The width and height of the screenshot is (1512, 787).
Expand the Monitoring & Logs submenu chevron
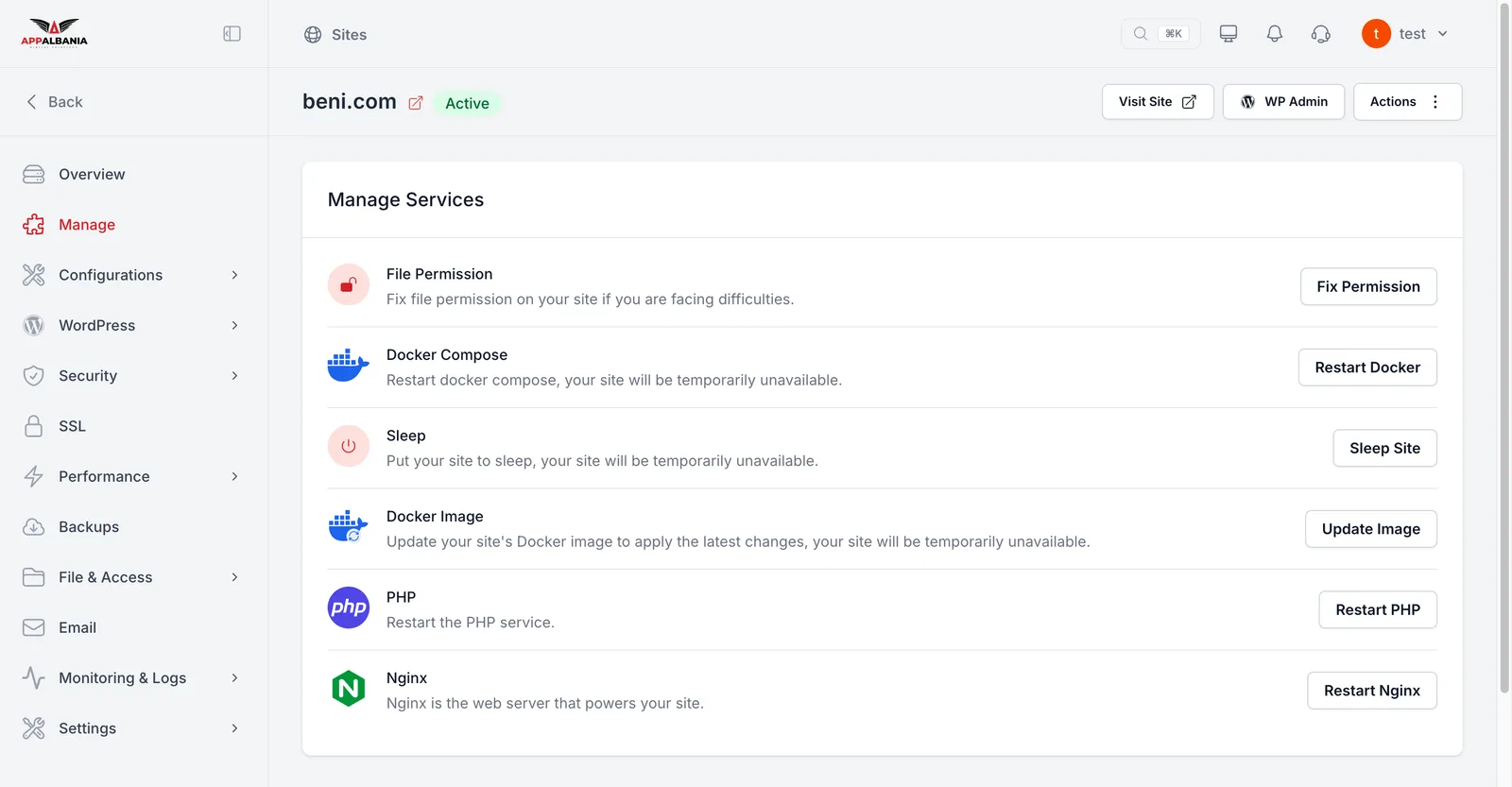click(234, 678)
